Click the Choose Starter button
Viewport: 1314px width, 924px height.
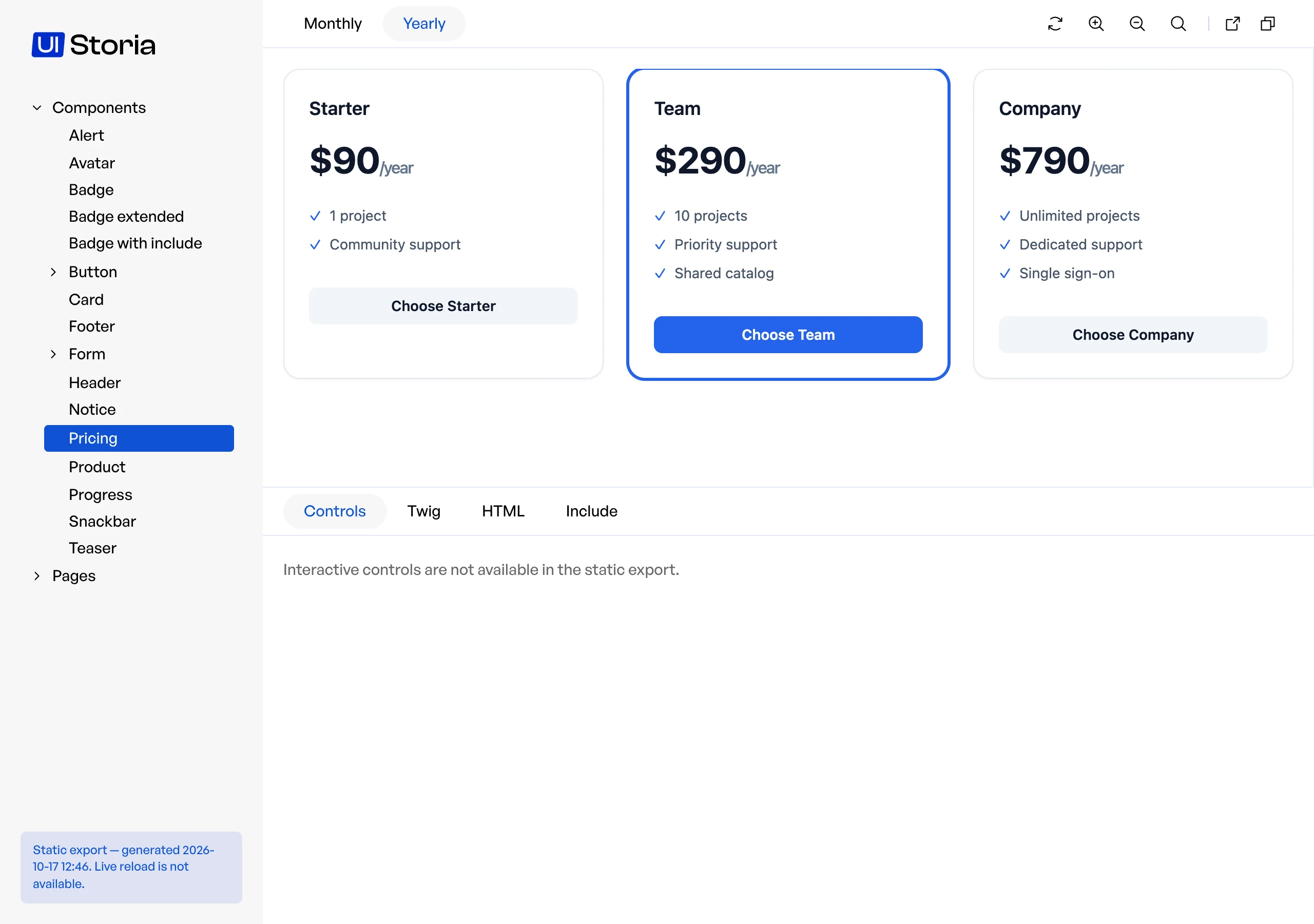tap(443, 306)
